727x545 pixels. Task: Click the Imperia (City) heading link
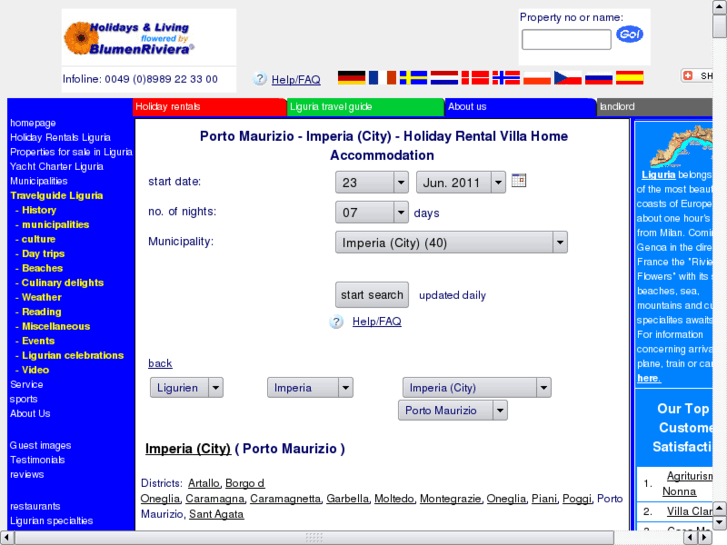click(188, 449)
